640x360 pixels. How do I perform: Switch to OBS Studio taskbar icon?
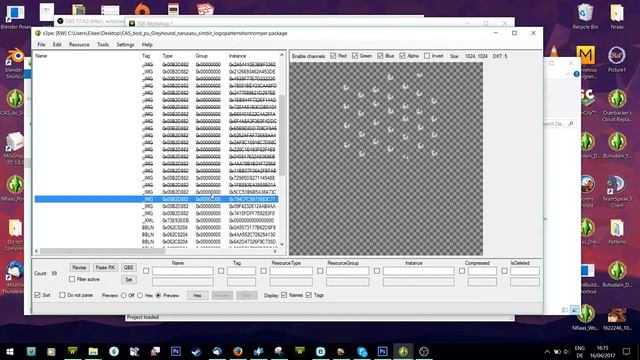[x=424, y=351]
